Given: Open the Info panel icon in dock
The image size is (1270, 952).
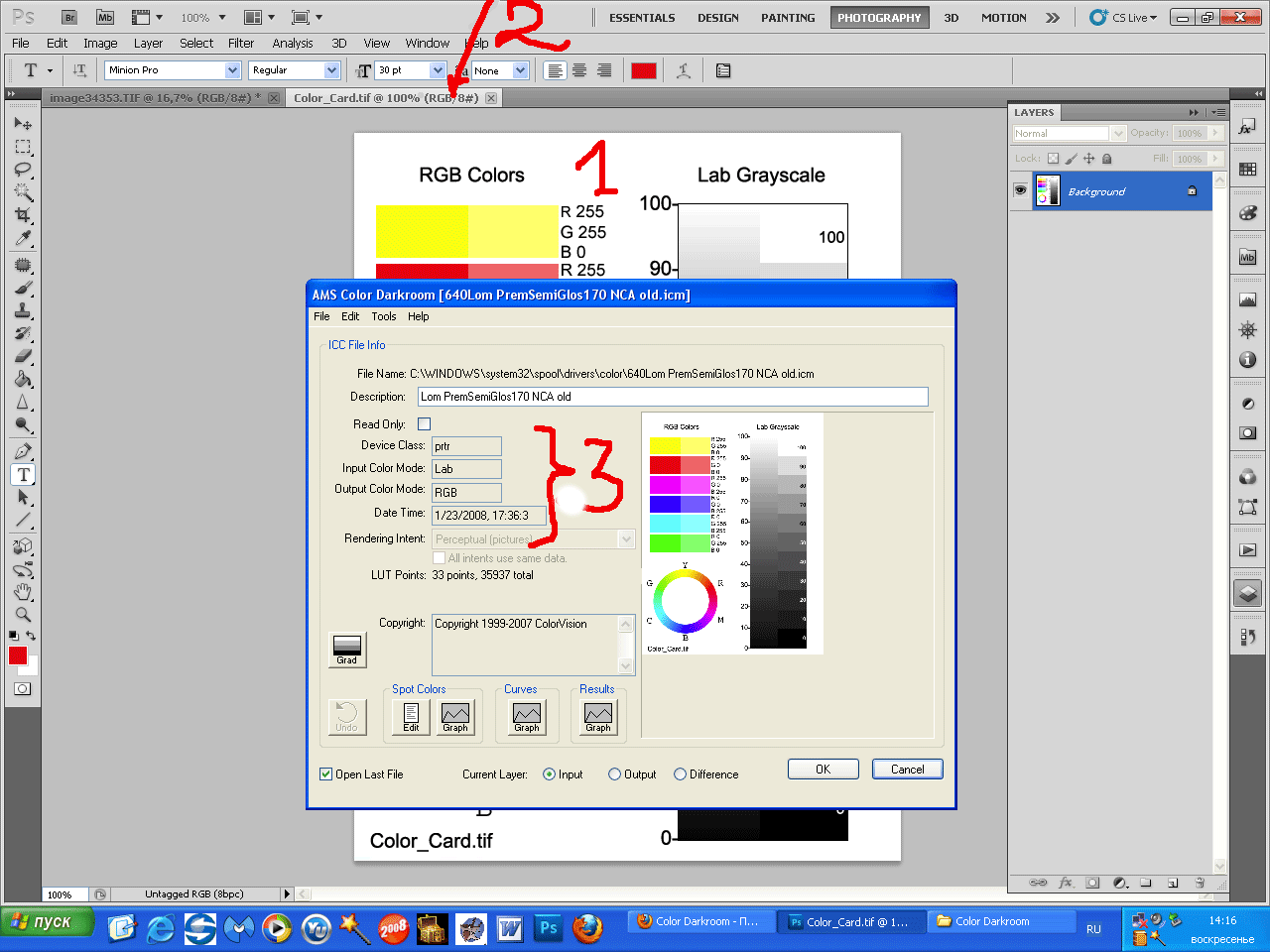Looking at the screenshot, I should (1248, 360).
